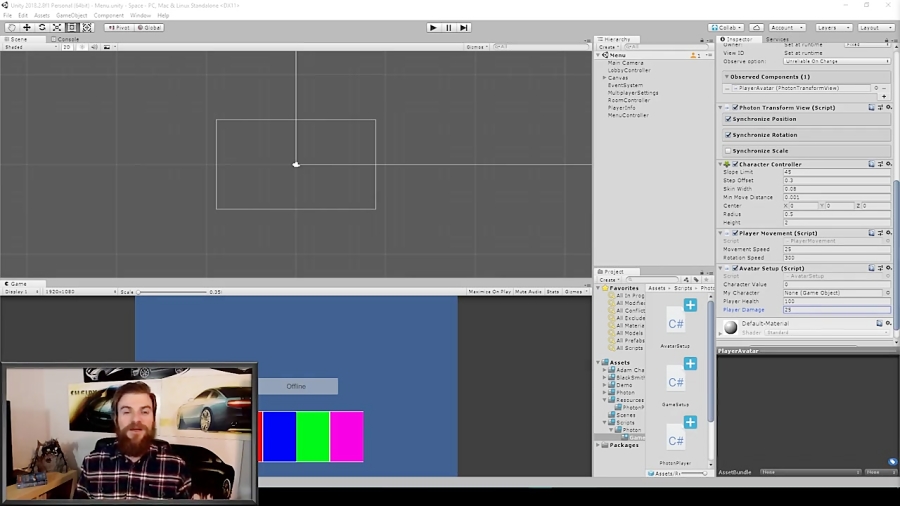
Task: Open Photon Transform View gear menu
Action: click(x=889, y=107)
